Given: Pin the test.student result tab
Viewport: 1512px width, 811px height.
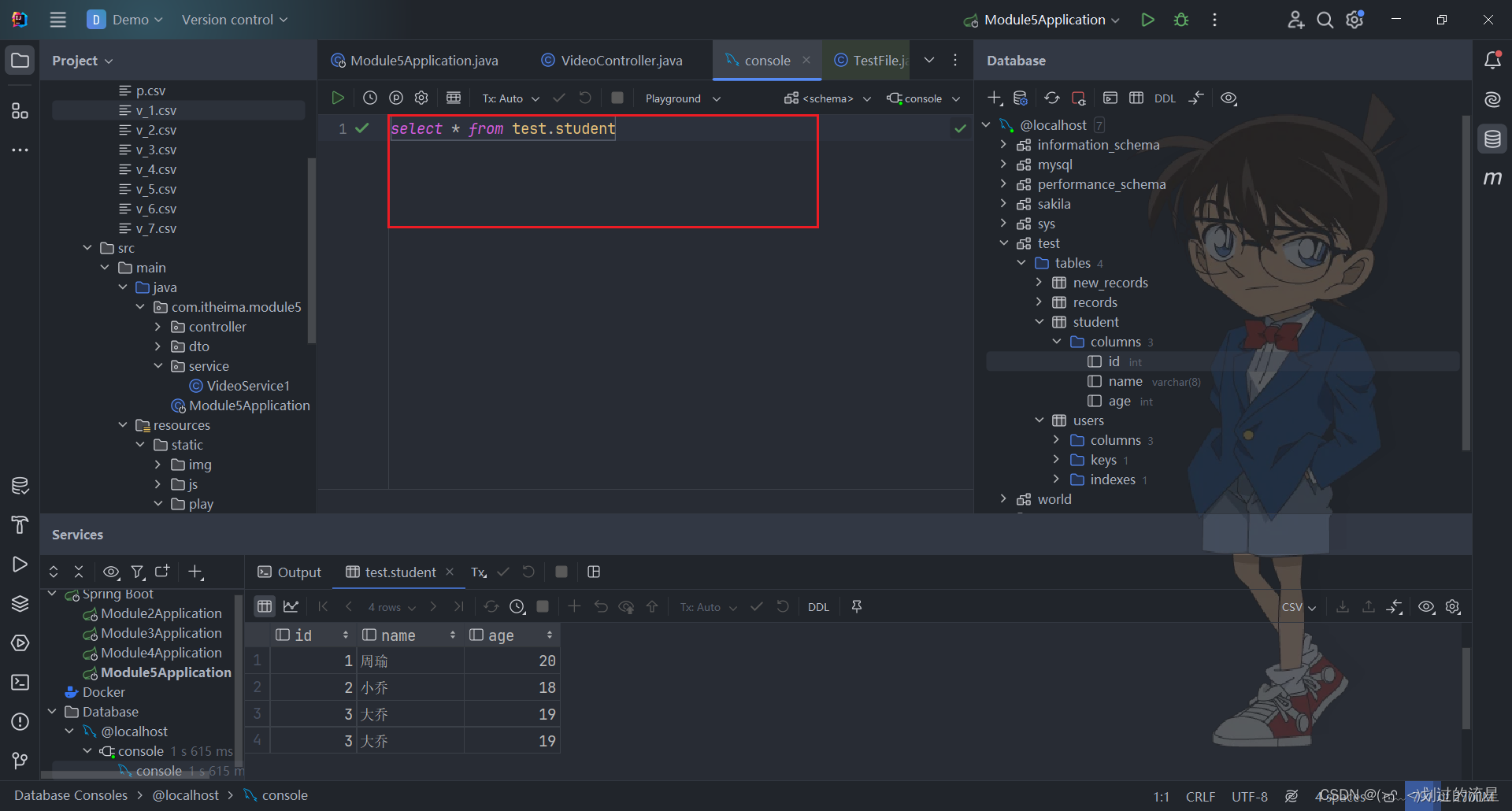Looking at the screenshot, I should [857, 606].
